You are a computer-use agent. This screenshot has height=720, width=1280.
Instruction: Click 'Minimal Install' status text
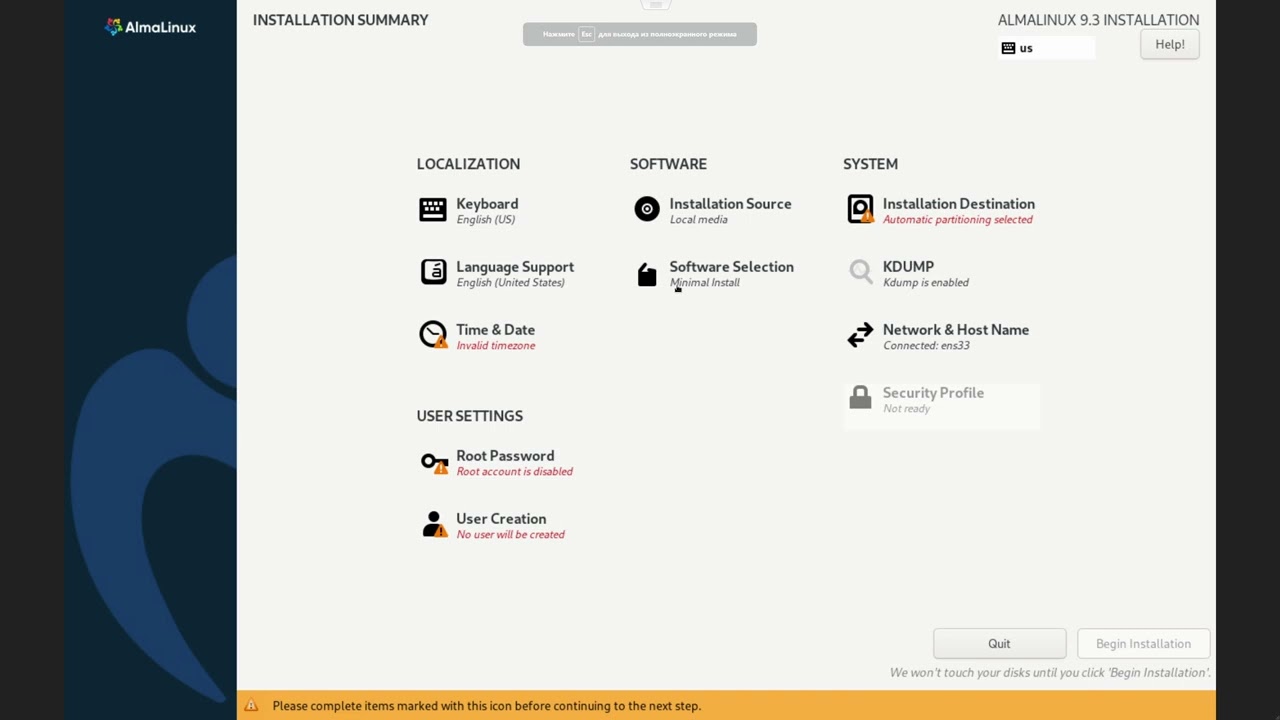[704, 283]
